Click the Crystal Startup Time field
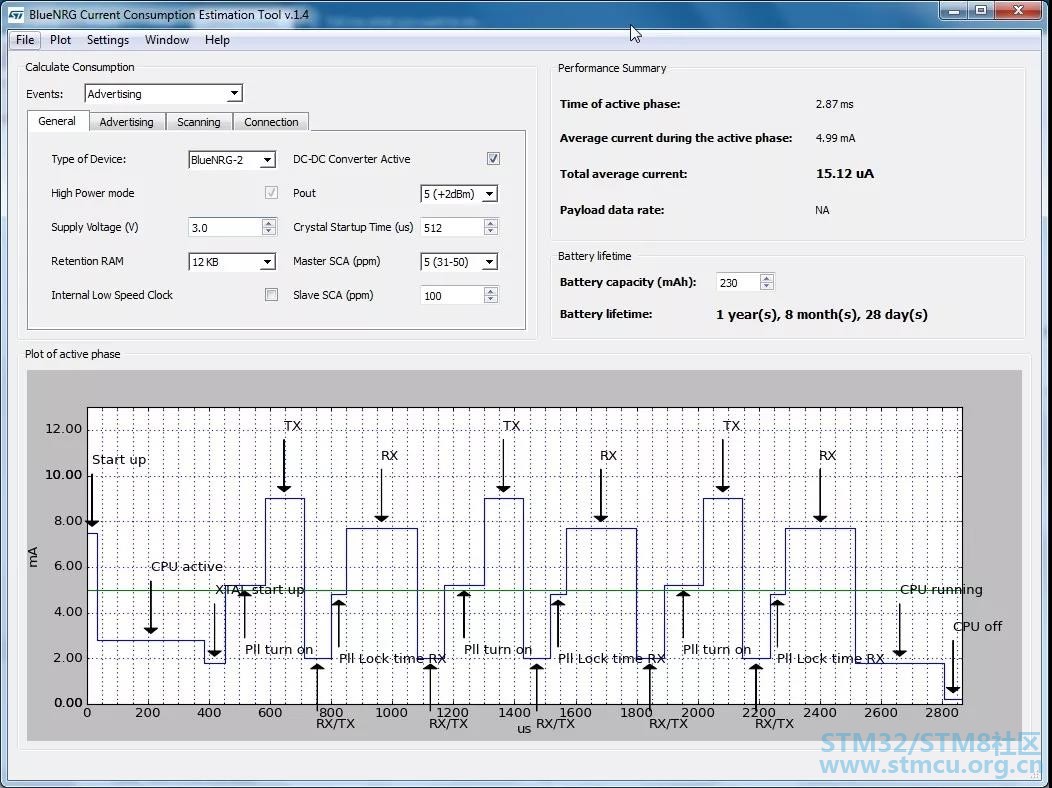1052x788 pixels. click(452, 227)
